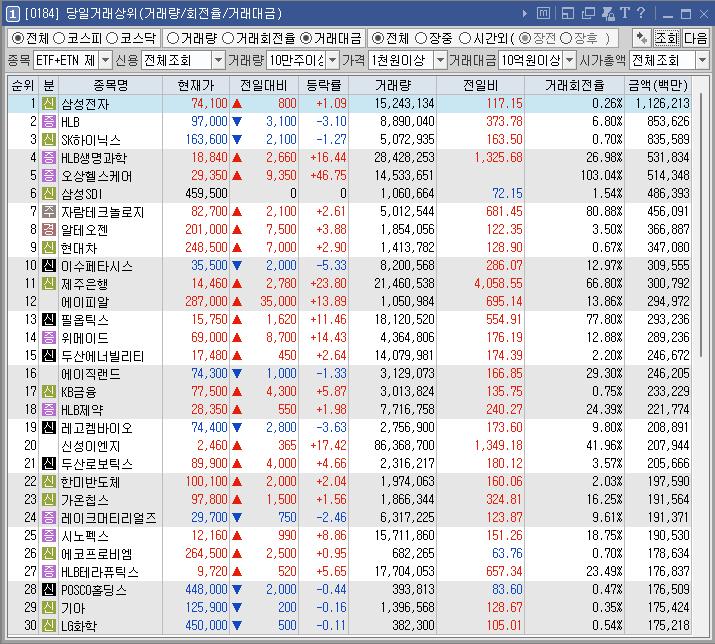
Task: Open help with the question mark icon
Action: coord(641,13)
